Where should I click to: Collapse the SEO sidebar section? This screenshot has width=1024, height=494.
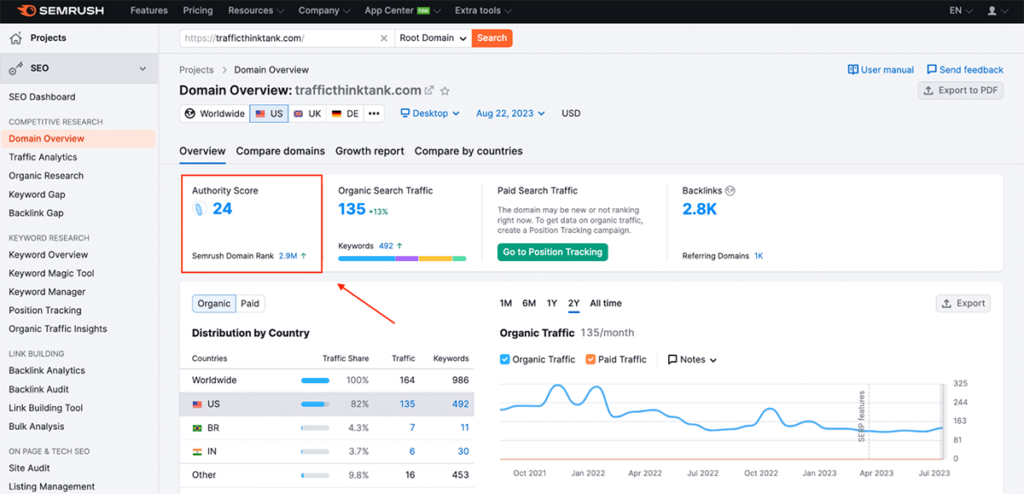(143, 69)
